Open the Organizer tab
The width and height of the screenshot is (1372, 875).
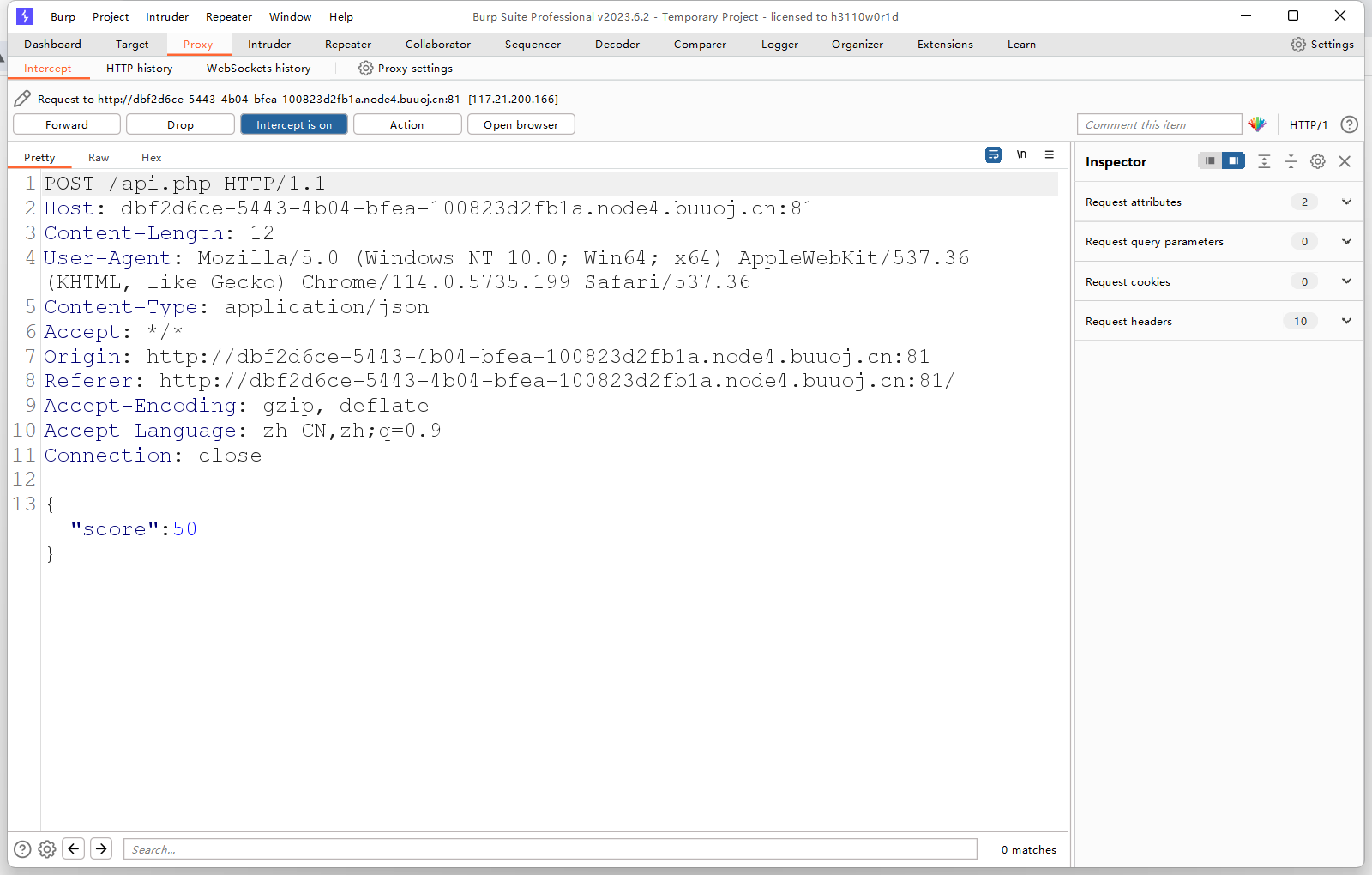point(857,45)
